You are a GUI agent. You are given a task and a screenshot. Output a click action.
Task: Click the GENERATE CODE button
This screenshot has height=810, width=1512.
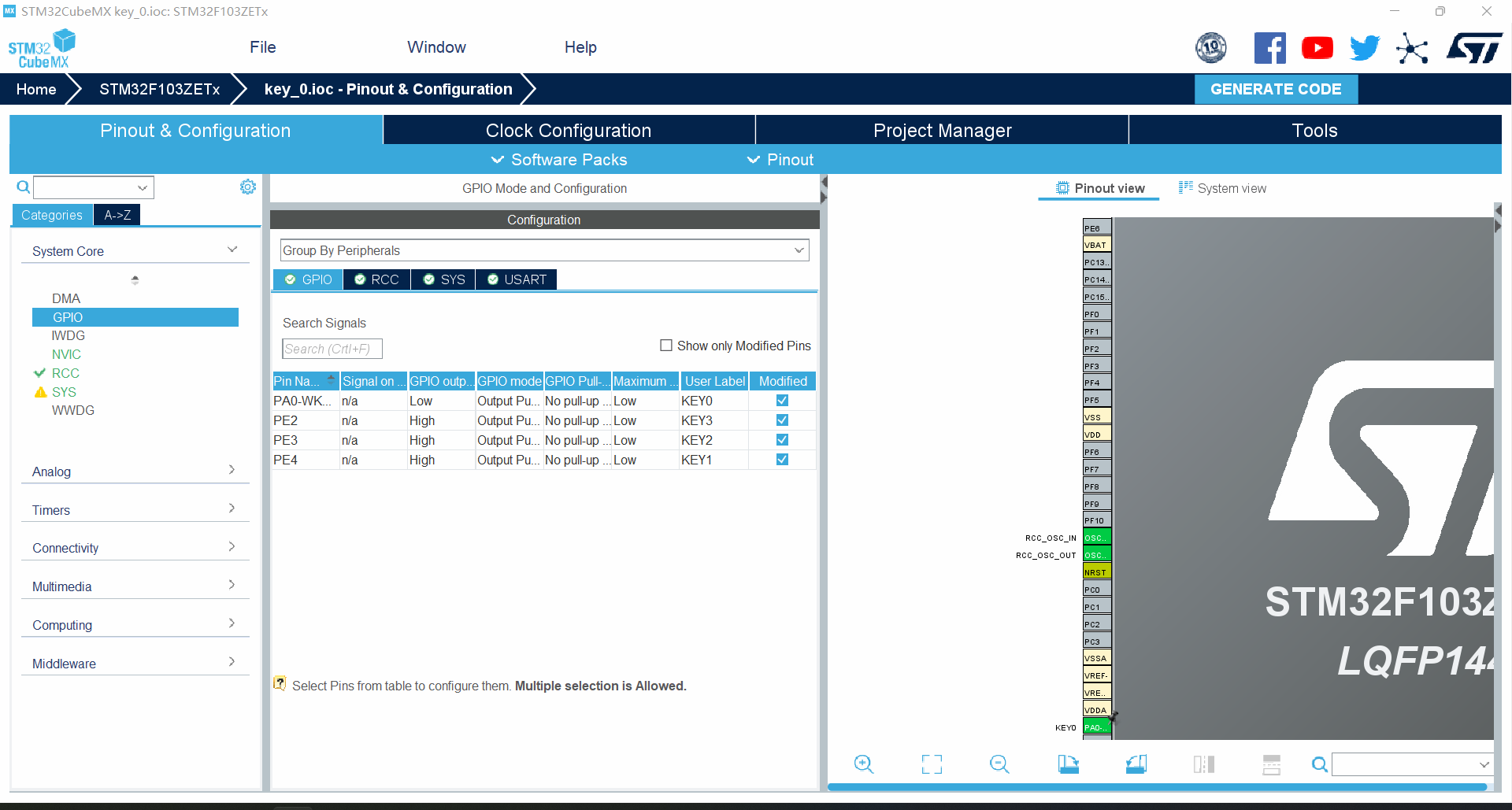point(1276,89)
